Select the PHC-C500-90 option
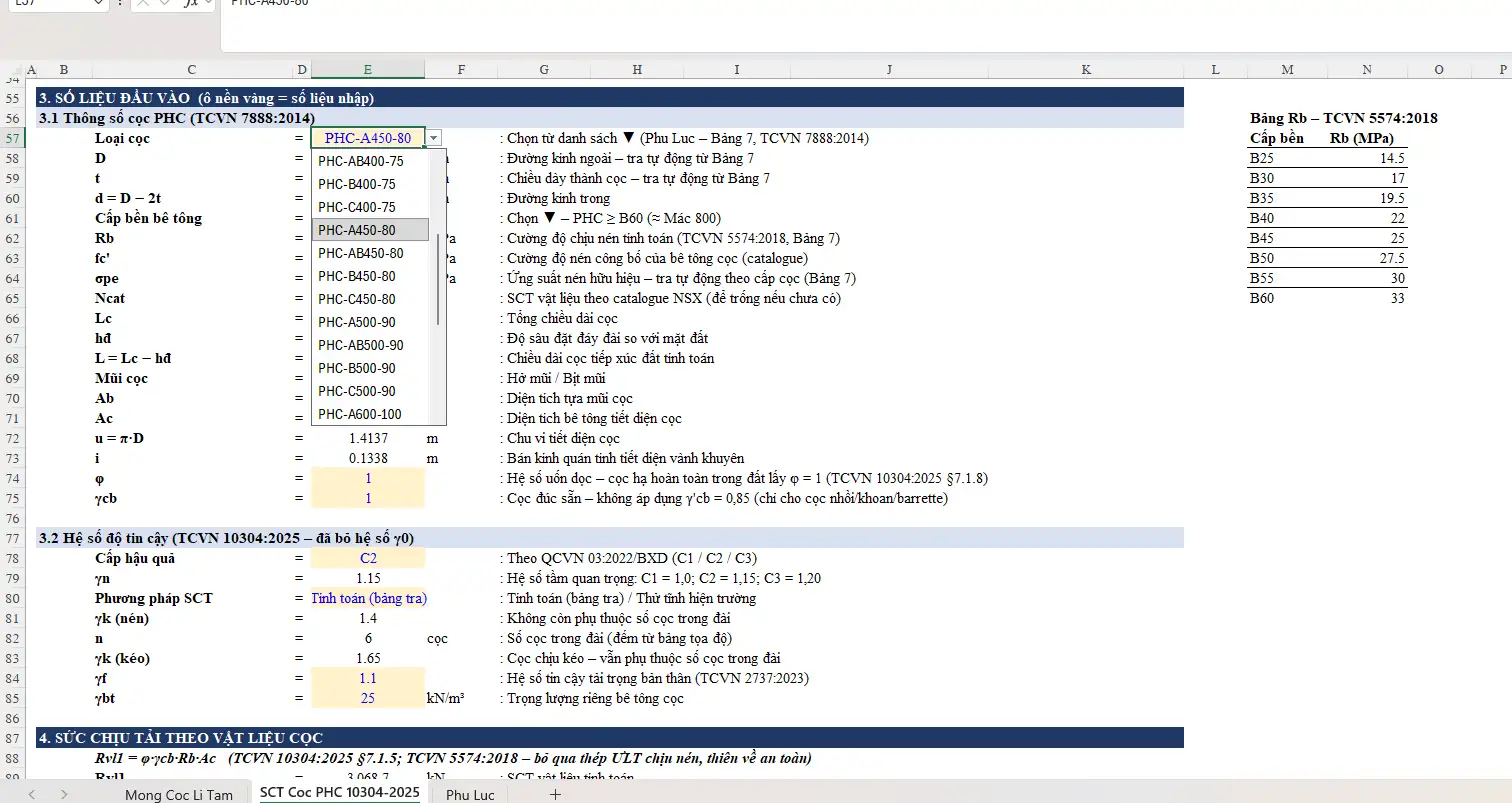 (x=370, y=391)
